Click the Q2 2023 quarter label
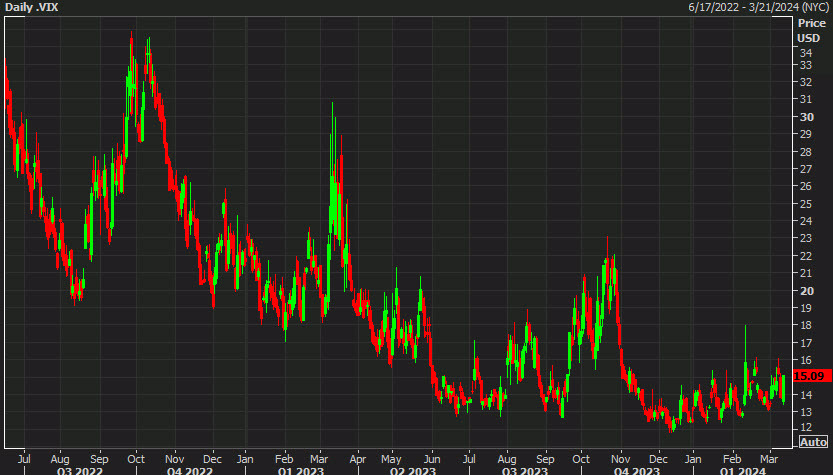Viewport: 833px width, 475px height. (413, 471)
